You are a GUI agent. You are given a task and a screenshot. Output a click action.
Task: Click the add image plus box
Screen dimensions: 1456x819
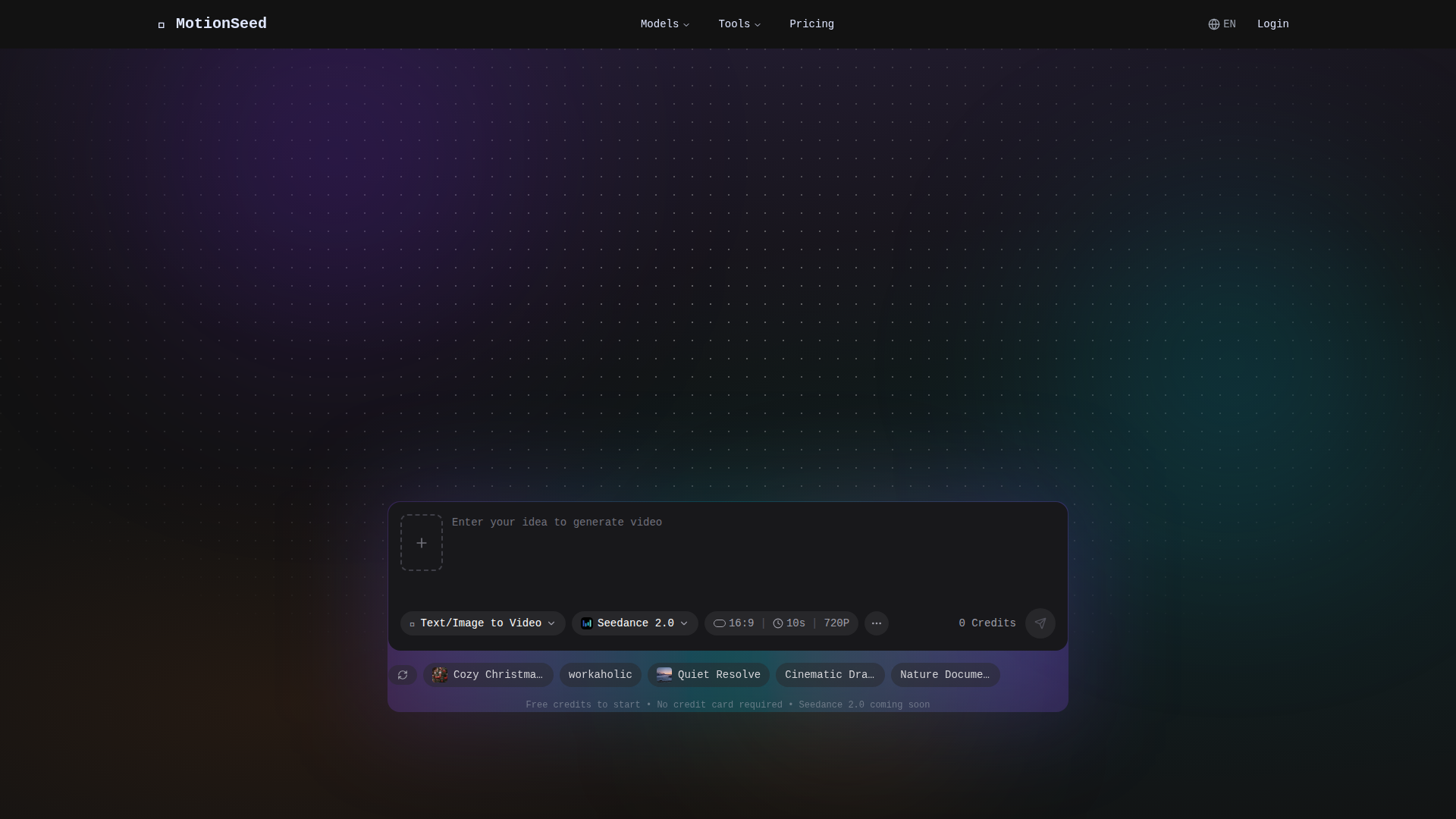click(422, 543)
